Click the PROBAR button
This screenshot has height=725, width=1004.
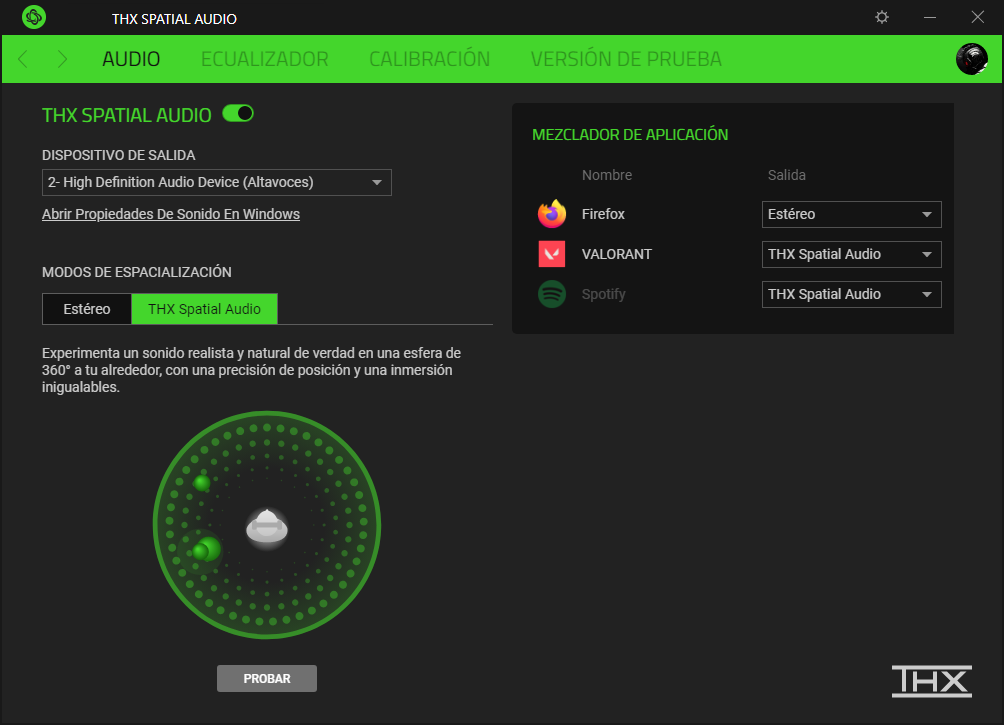pos(267,678)
